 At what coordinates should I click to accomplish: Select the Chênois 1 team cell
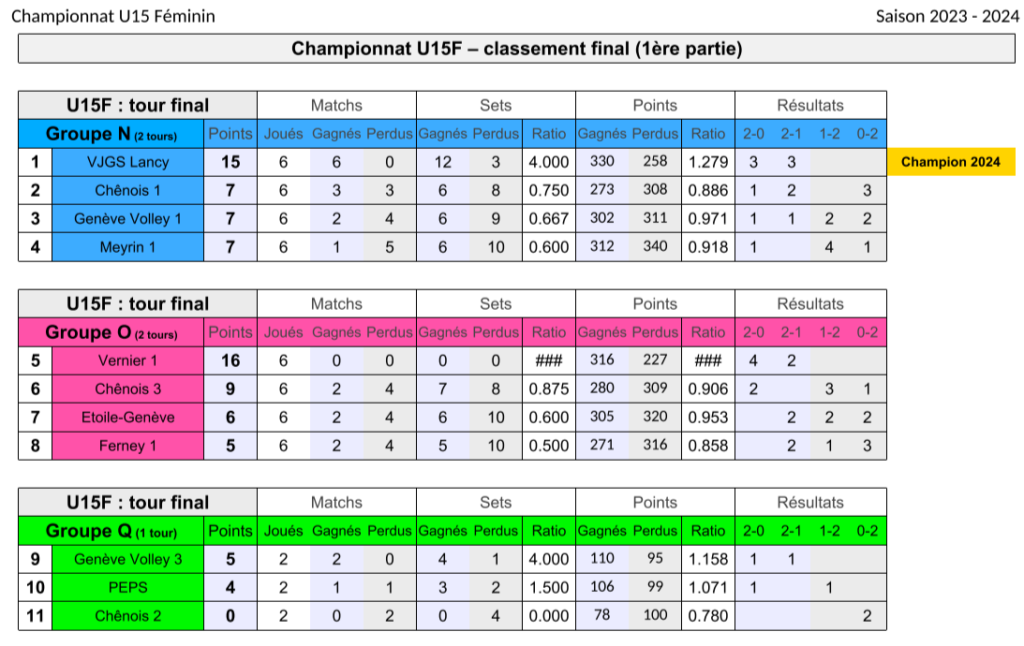pyautogui.click(x=128, y=190)
